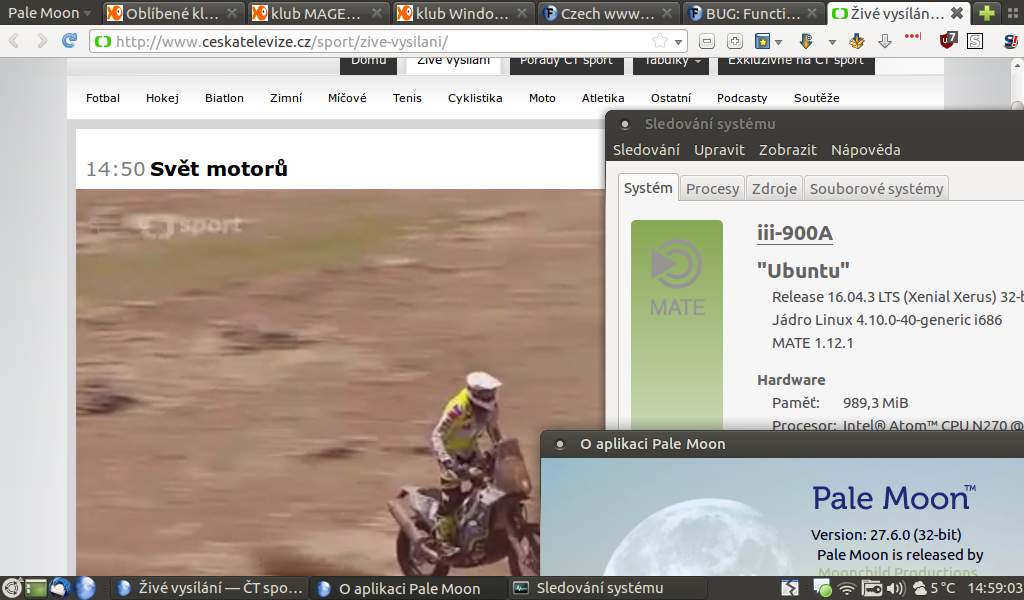Click the downloads arrow toolbar icon
The height and width of the screenshot is (600, 1024).
[885, 41]
